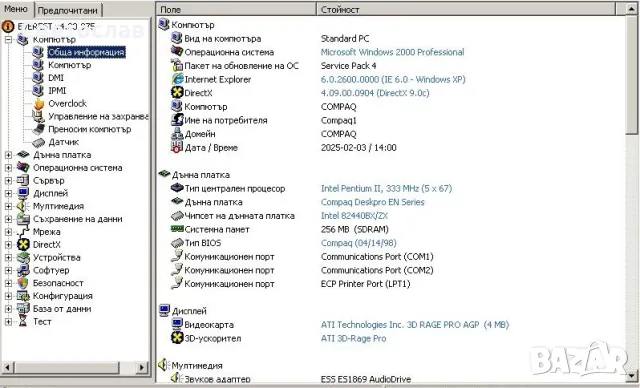
Task: Open the ATI 3D RAGE PRO AGP link
Action: point(415,325)
